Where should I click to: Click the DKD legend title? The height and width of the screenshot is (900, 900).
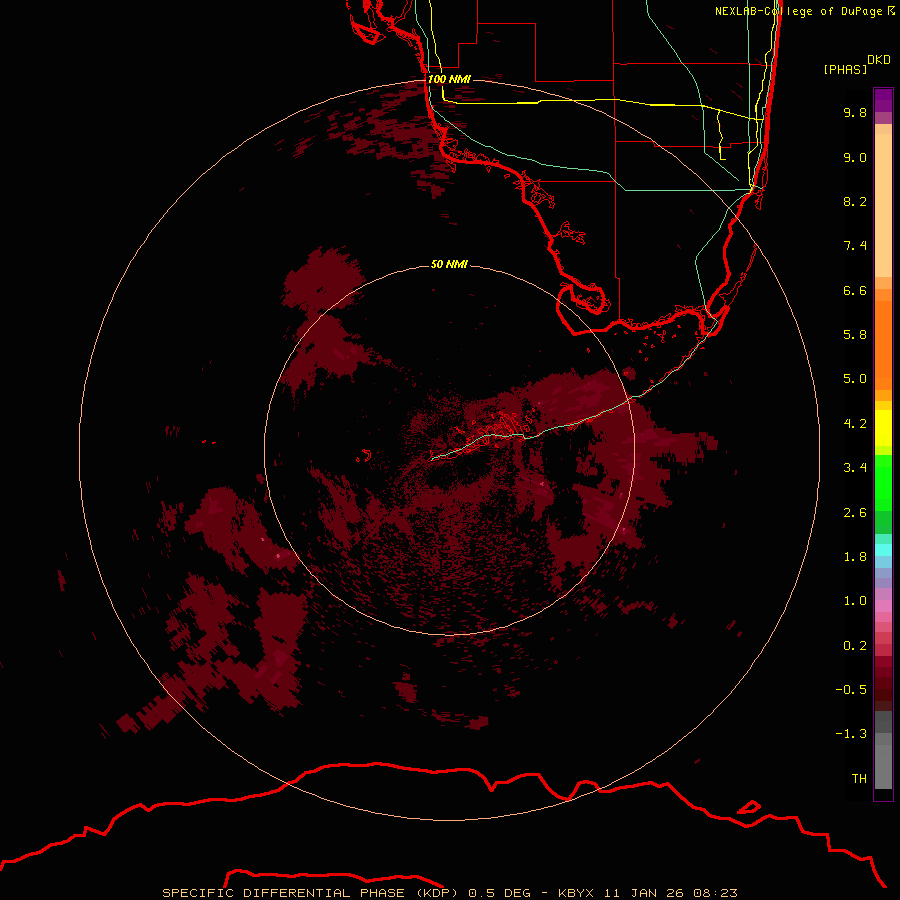click(878, 60)
